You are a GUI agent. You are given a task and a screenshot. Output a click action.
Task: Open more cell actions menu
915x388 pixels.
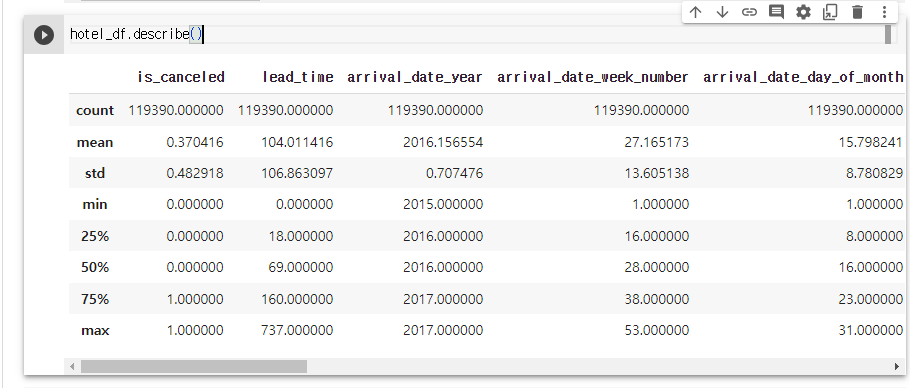click(884, 12)
